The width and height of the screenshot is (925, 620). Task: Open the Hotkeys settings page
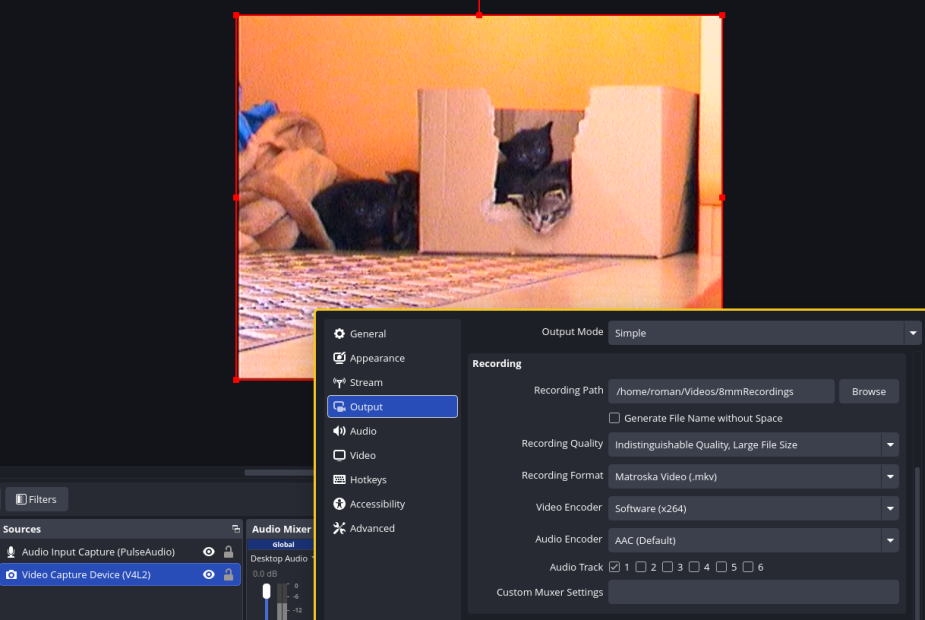click(360, 479)
